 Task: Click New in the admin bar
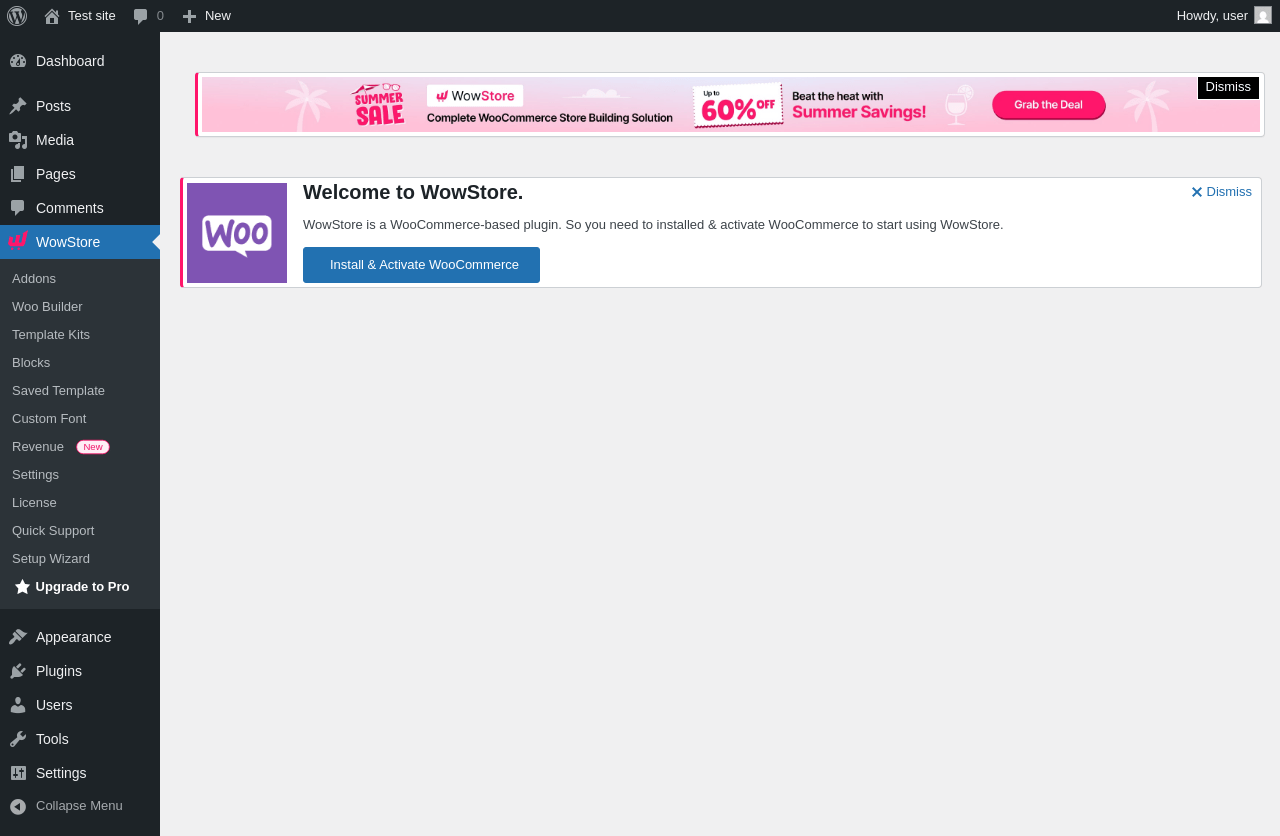pyautogui.click(x=206, y=16)
